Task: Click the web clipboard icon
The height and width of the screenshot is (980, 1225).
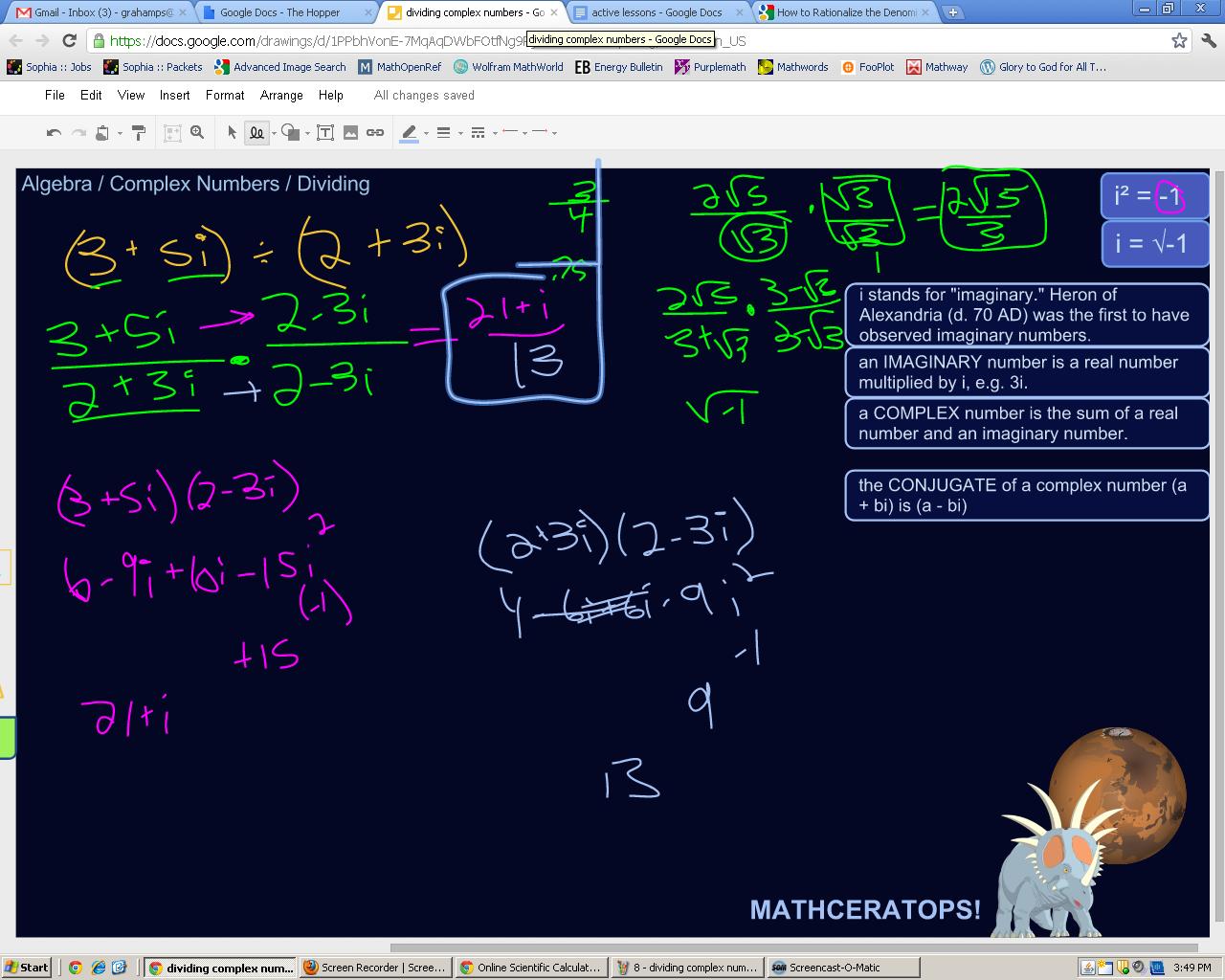Action: coord(102,133)
